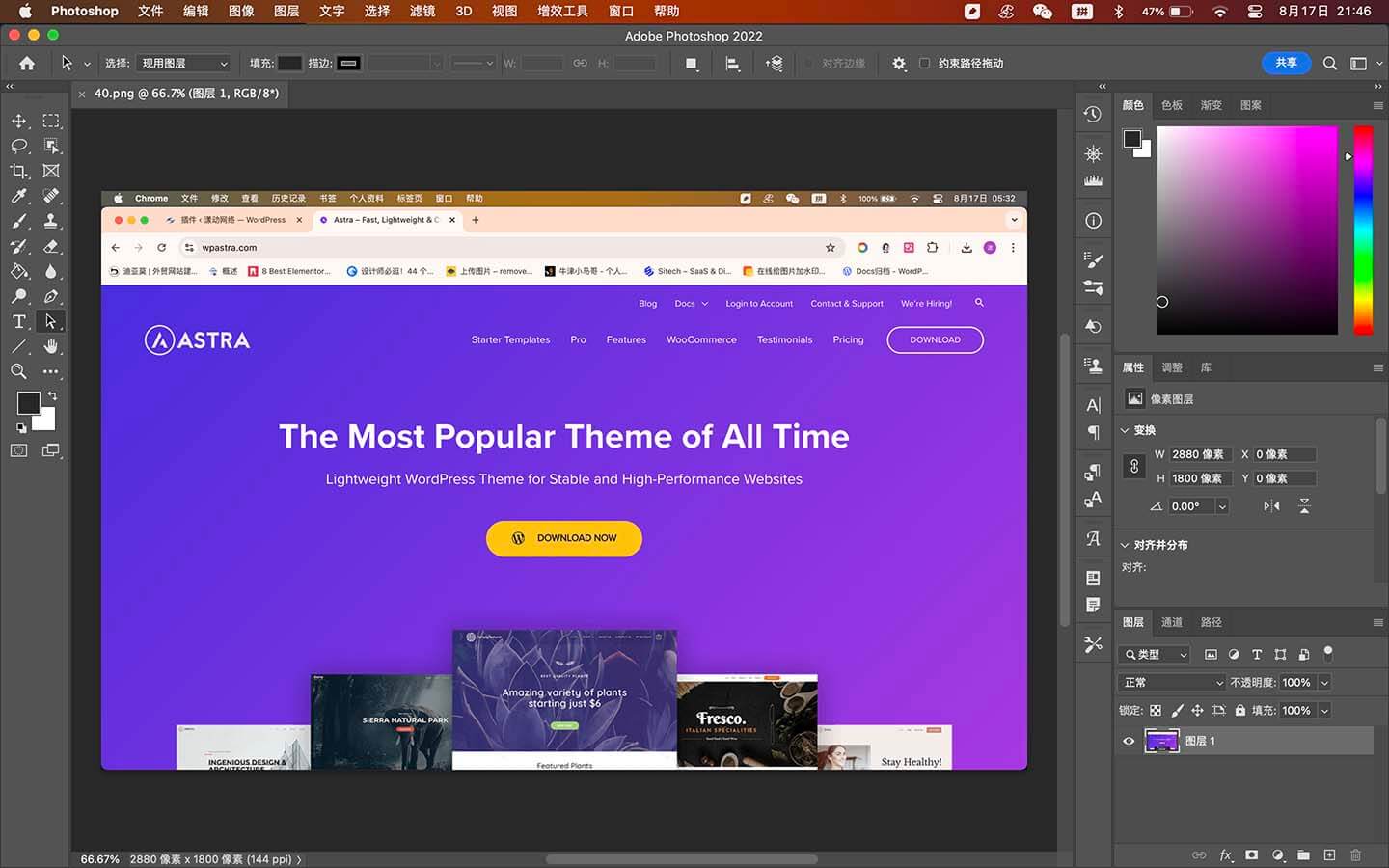Select the Brush tool
The image size is (1389, 868).
[19, 221]
